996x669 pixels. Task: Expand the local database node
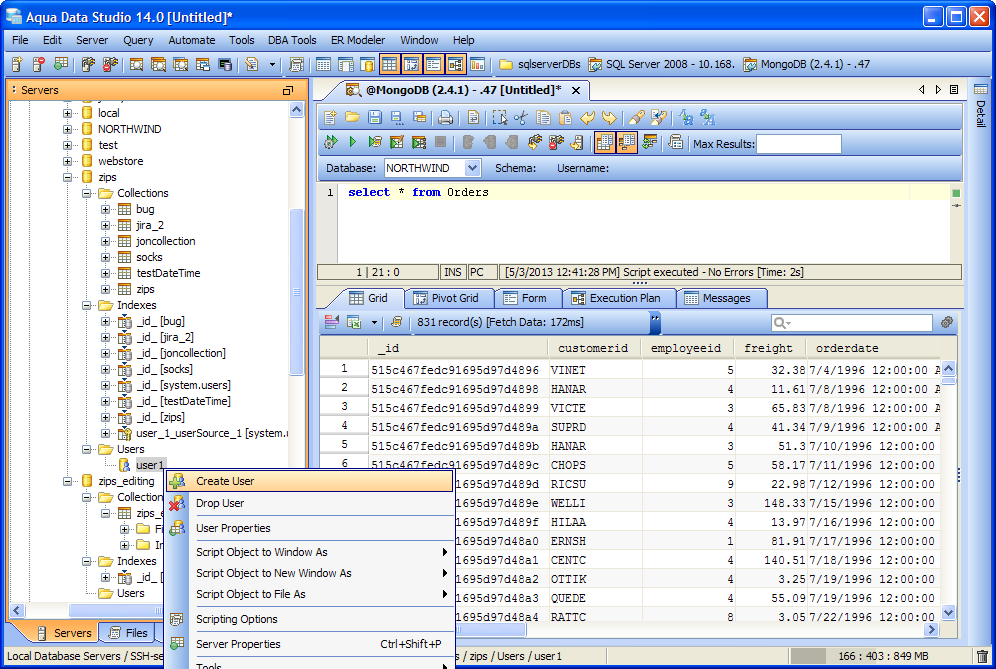[67, 113]
